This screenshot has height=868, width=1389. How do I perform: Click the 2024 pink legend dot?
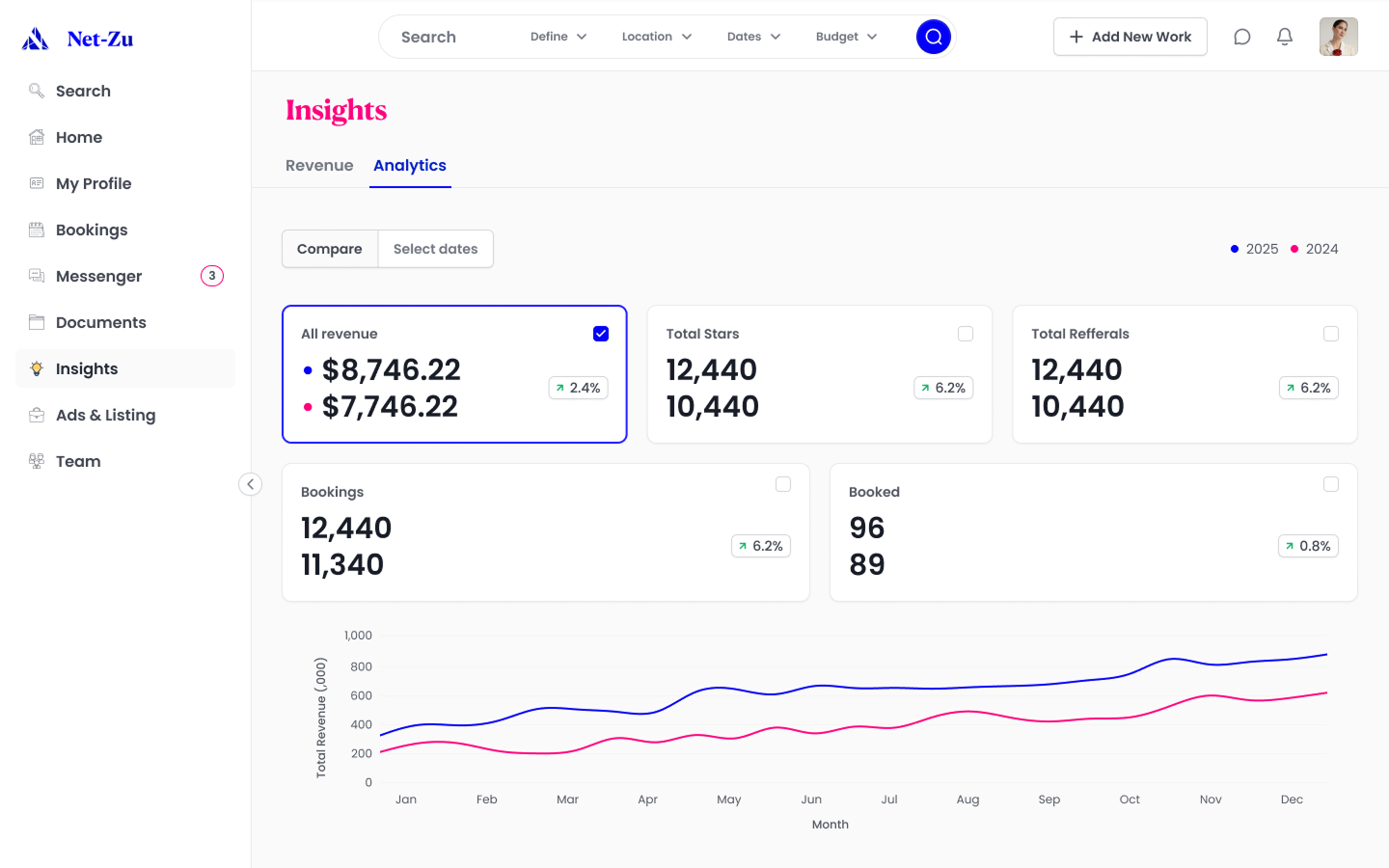coord(1294,249)
